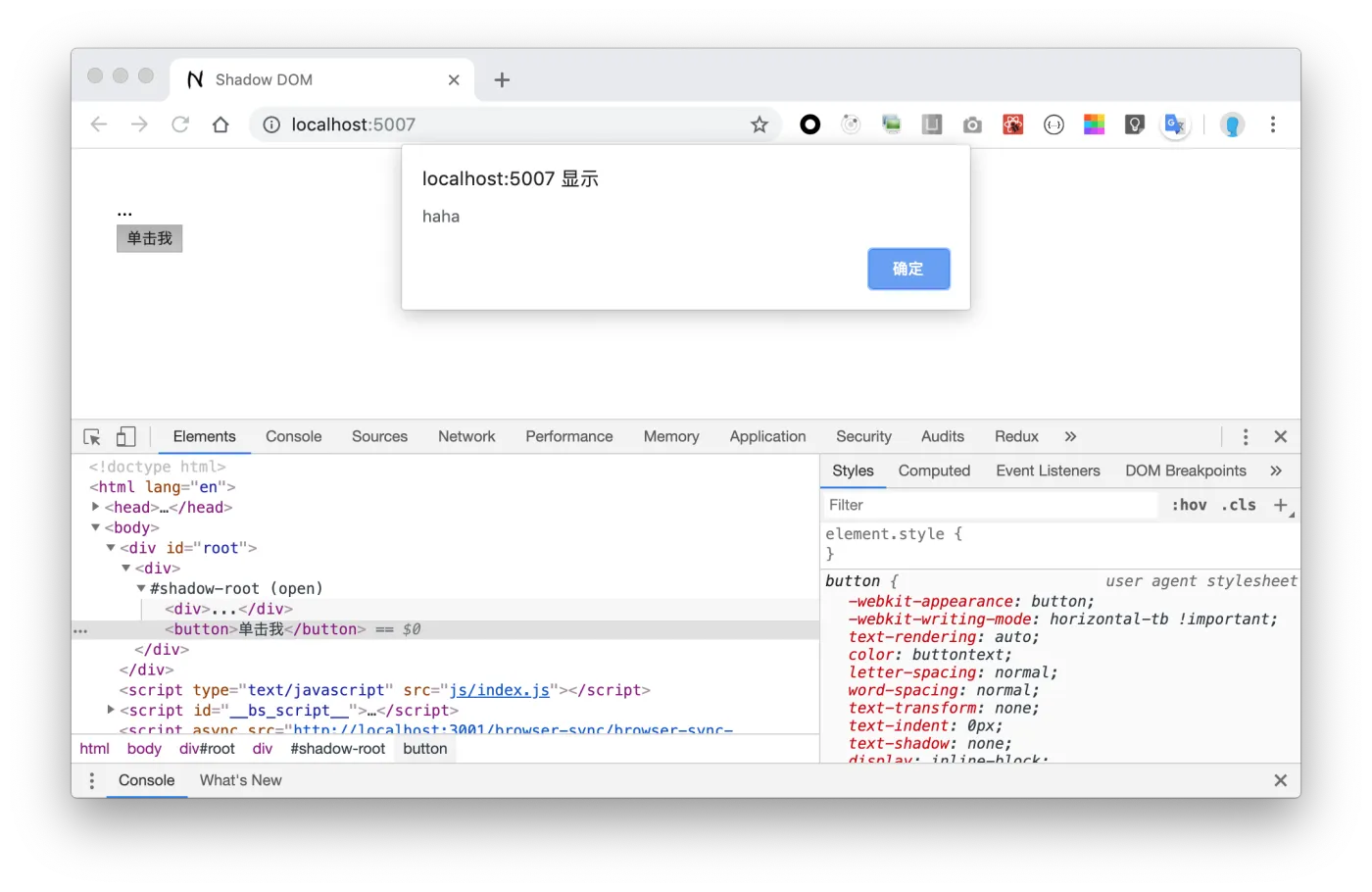Collapse the #shadow-root (open) node
1372x892 pixels.
pos(141,588)
